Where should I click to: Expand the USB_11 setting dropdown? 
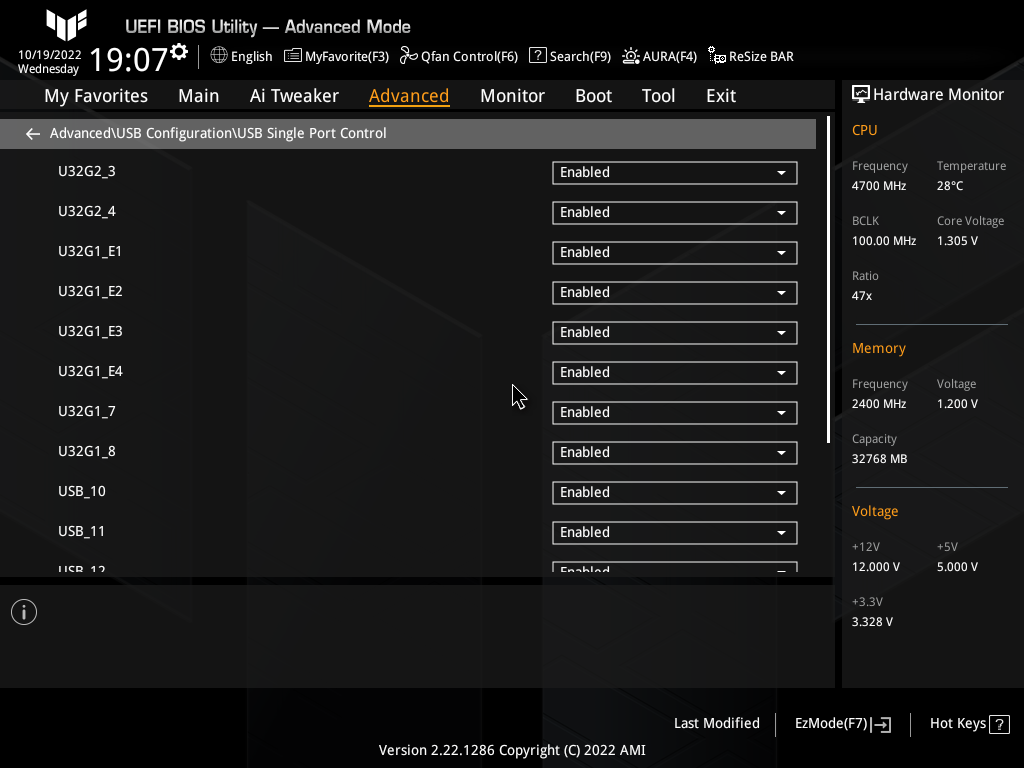(674, 532)
